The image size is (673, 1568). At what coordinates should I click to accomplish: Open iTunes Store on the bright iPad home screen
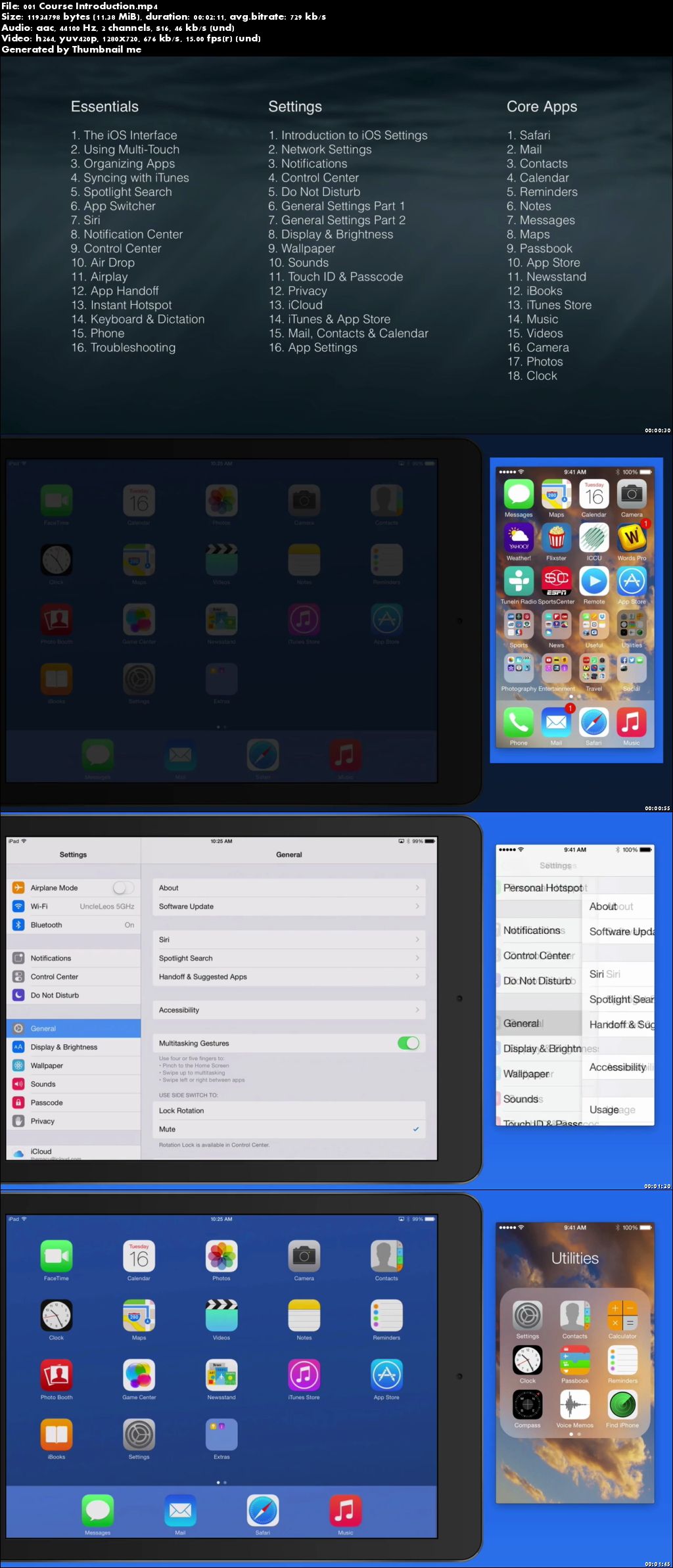click(304, 1375)
